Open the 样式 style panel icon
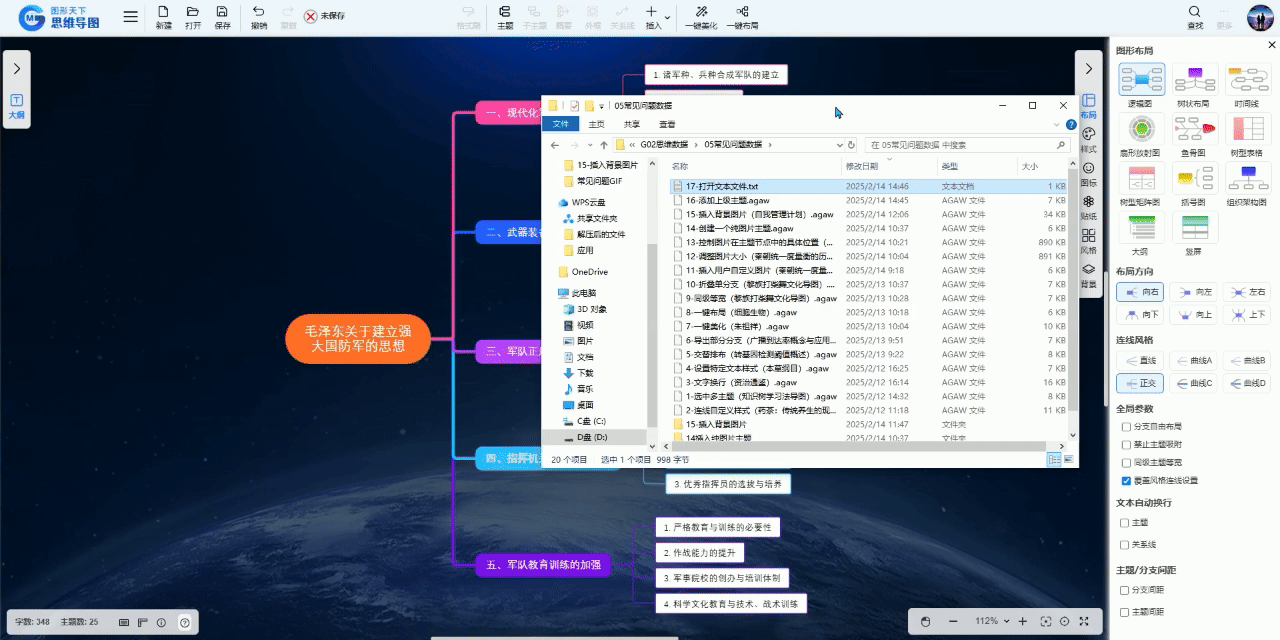The width and height of the screenshot is (1280, 640). coord(1089,134)
